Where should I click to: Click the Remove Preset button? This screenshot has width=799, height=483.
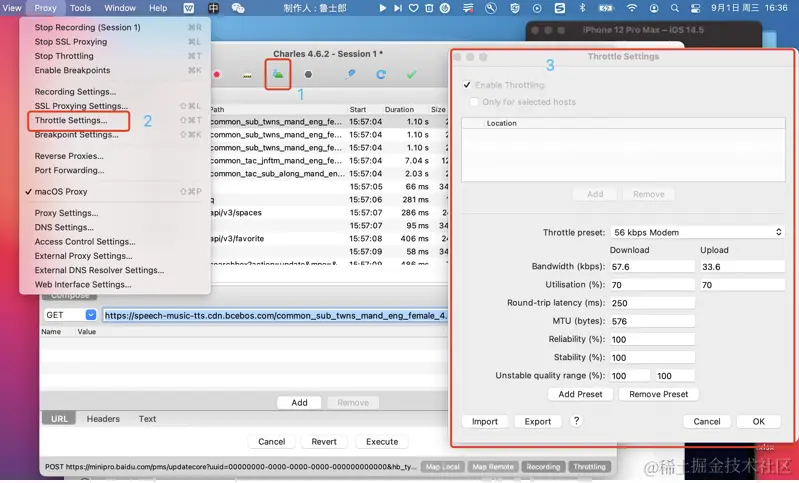pos(658,394)
